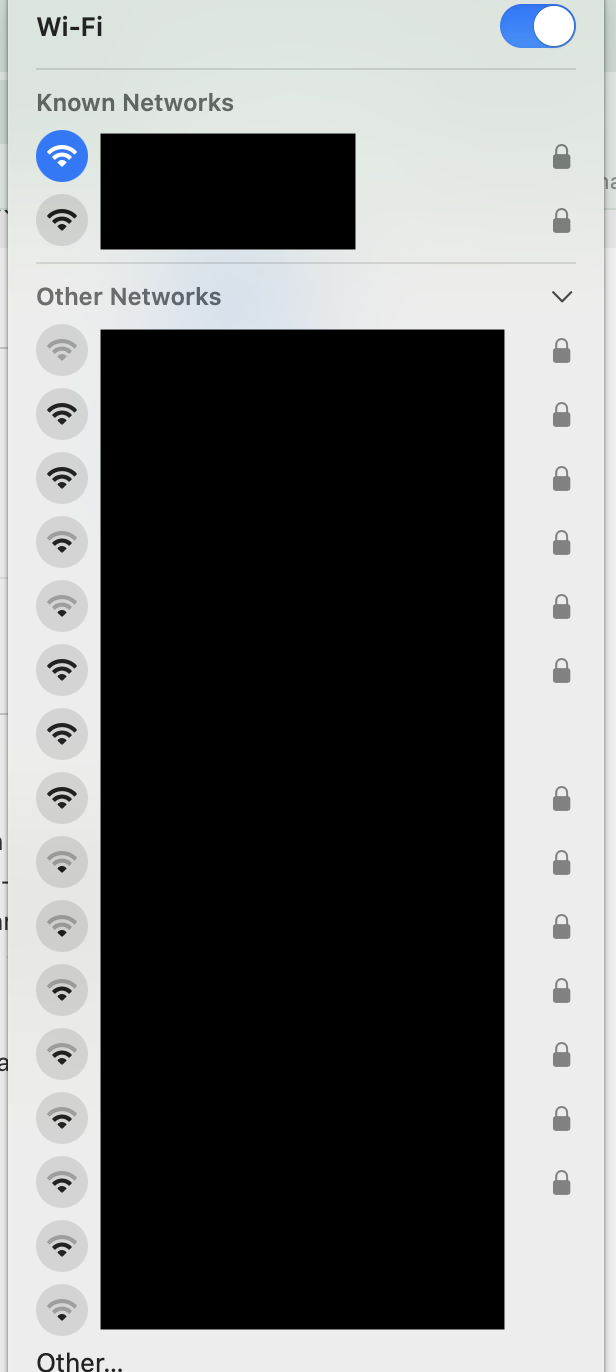Select the last Wi-Fi icon in Other Networks

[x=62, y=1308]
